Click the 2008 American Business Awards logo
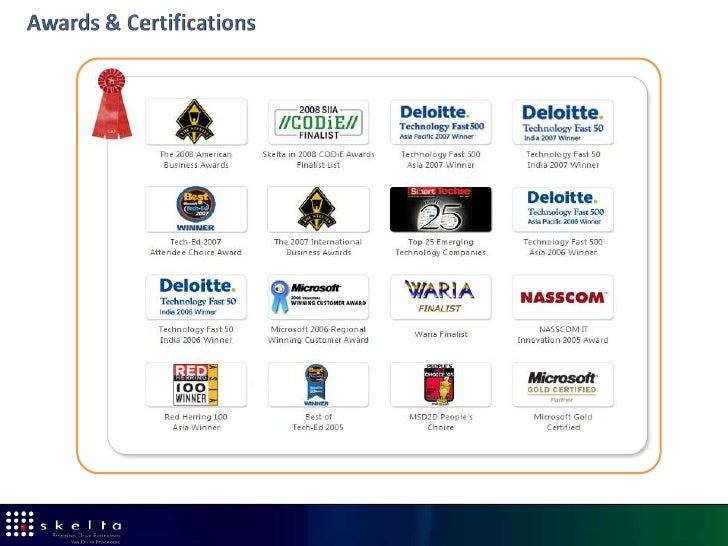The width and height of the screenshot is (728, 546). coord(196,122)
